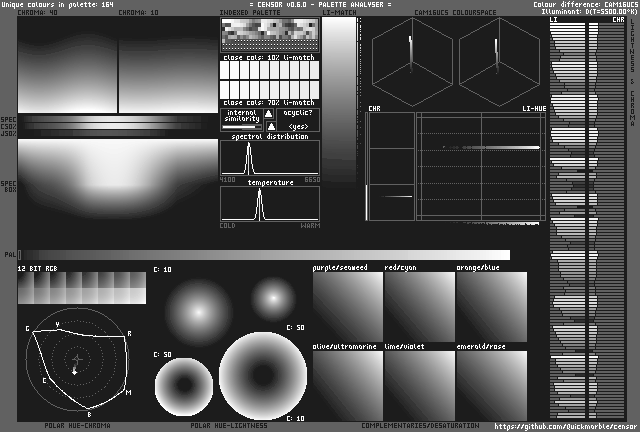Click the indexed palette thumbnail grid
Image resolution: width=640 pixels, height=432 pixels.
tap(269, 35)
